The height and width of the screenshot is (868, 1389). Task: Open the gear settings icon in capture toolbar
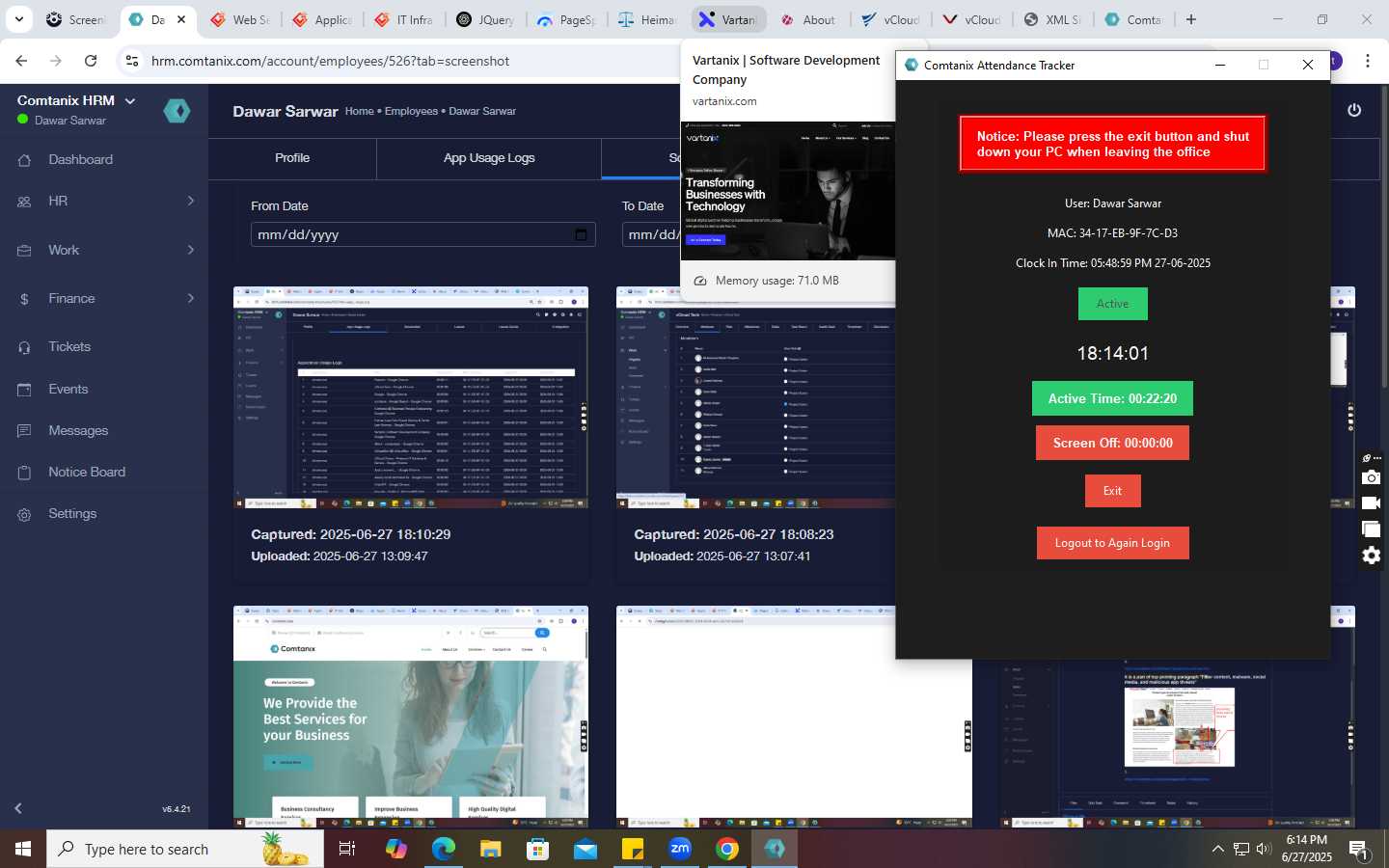click(x=1371, y=556)
